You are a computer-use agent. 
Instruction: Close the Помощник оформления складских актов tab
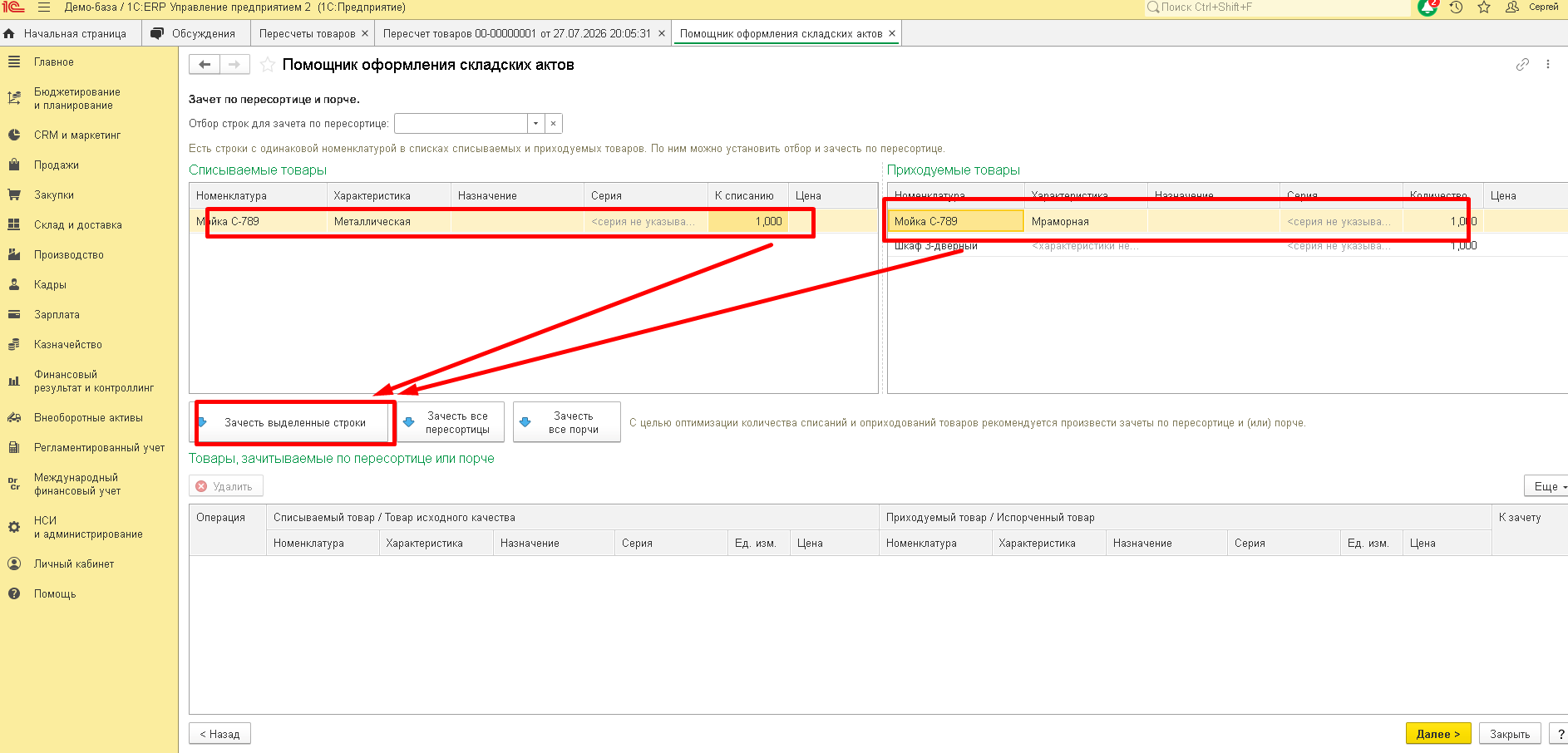892,34
